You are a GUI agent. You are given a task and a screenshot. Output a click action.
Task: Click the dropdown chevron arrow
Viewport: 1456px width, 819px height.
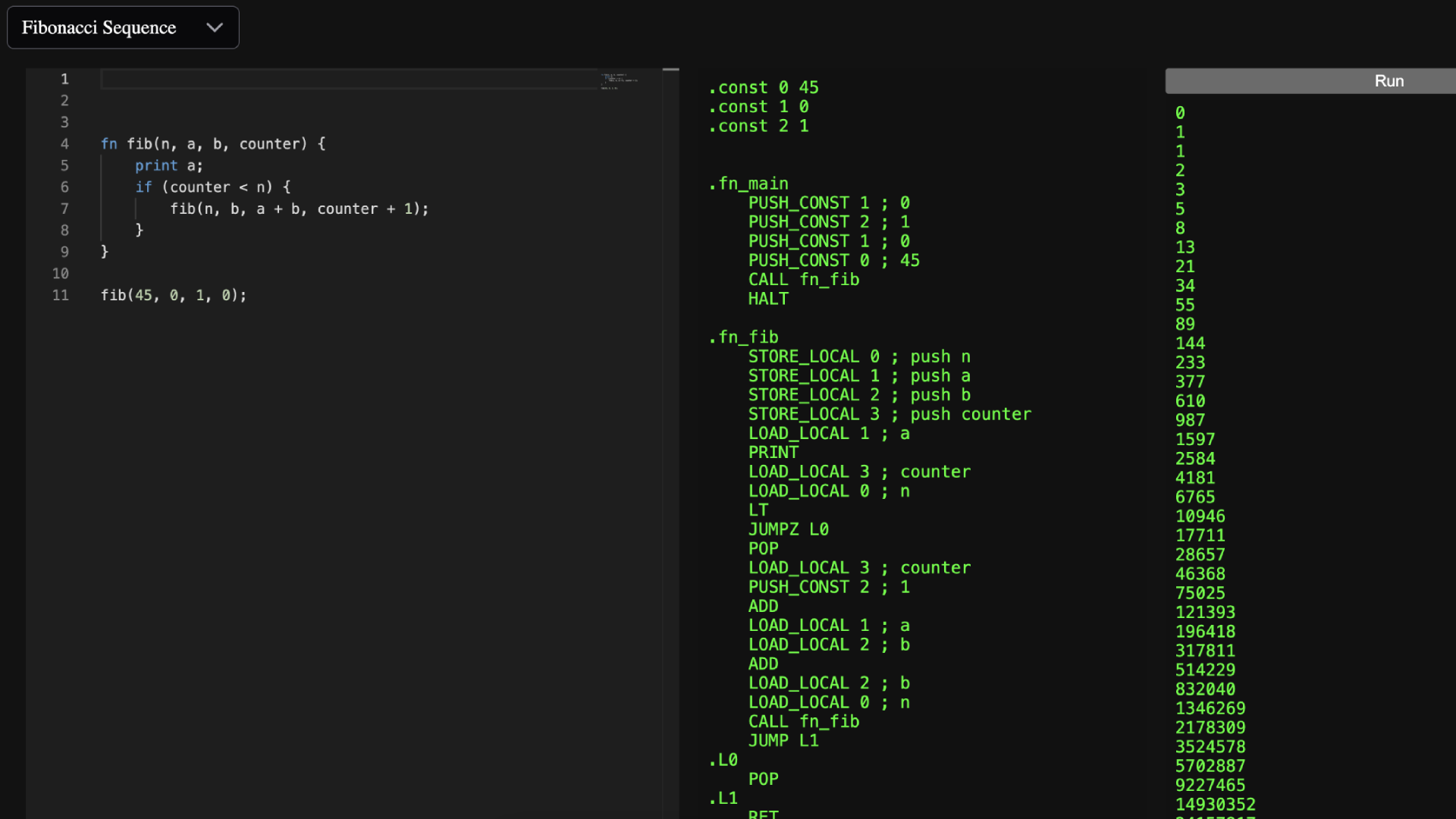tap(215, 28)
